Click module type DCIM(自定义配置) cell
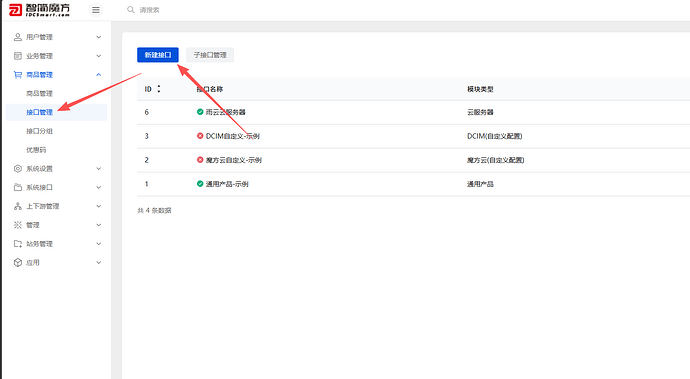 point(495,136)
